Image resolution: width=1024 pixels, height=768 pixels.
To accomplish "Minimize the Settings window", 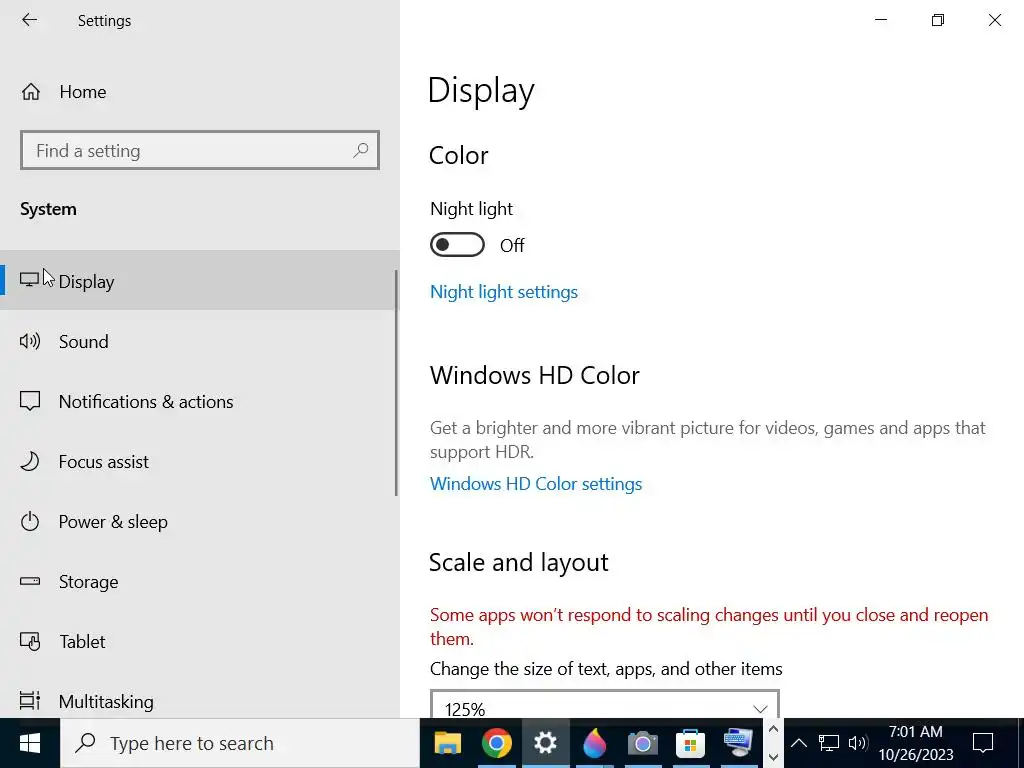I will pos(881,20).
